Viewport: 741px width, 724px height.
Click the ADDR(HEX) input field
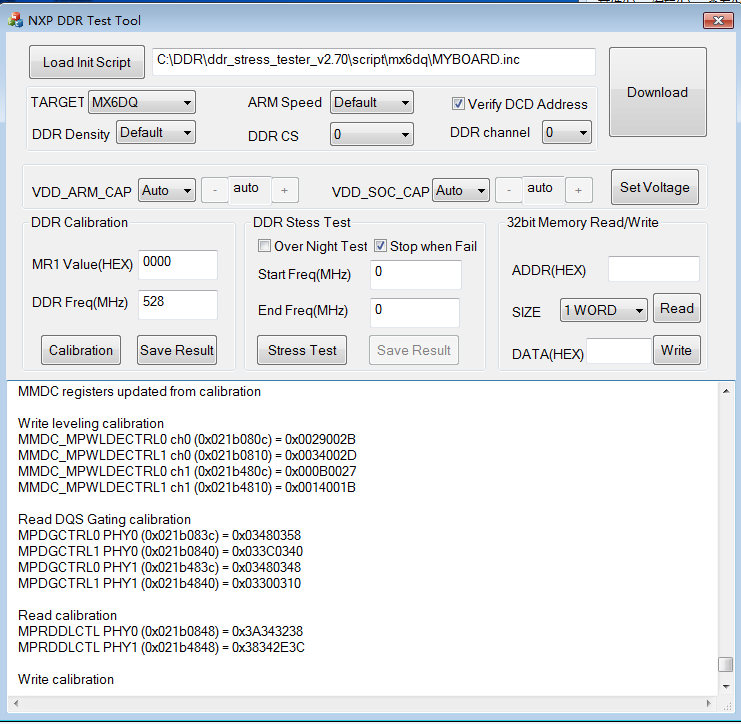(x=654, y=269)
